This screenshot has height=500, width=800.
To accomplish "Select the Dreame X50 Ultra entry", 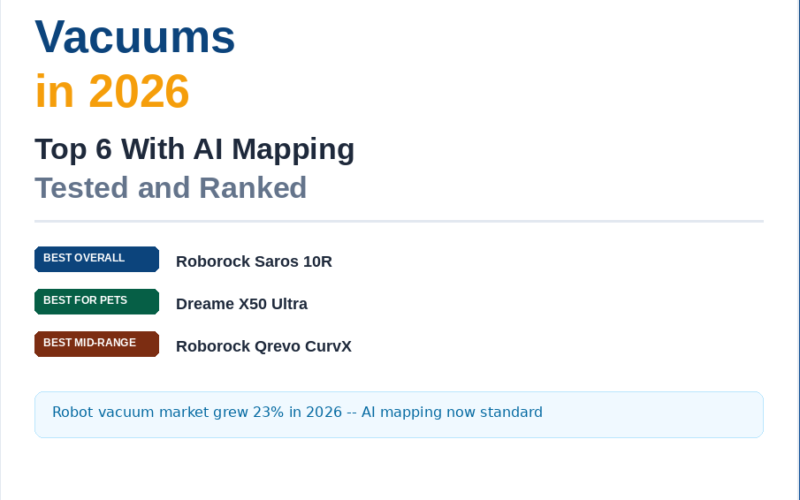I will [241, 304].
